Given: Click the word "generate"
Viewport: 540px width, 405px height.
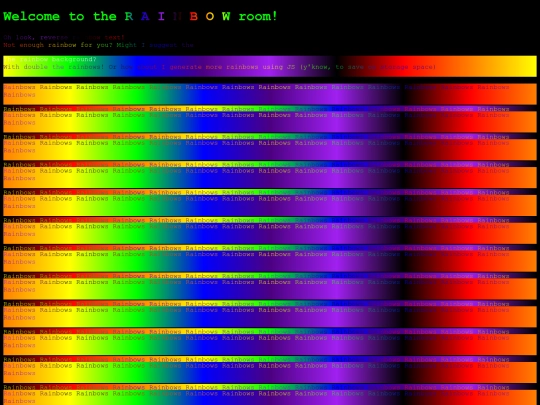Looking at the screenshot, I should (186, 67).
